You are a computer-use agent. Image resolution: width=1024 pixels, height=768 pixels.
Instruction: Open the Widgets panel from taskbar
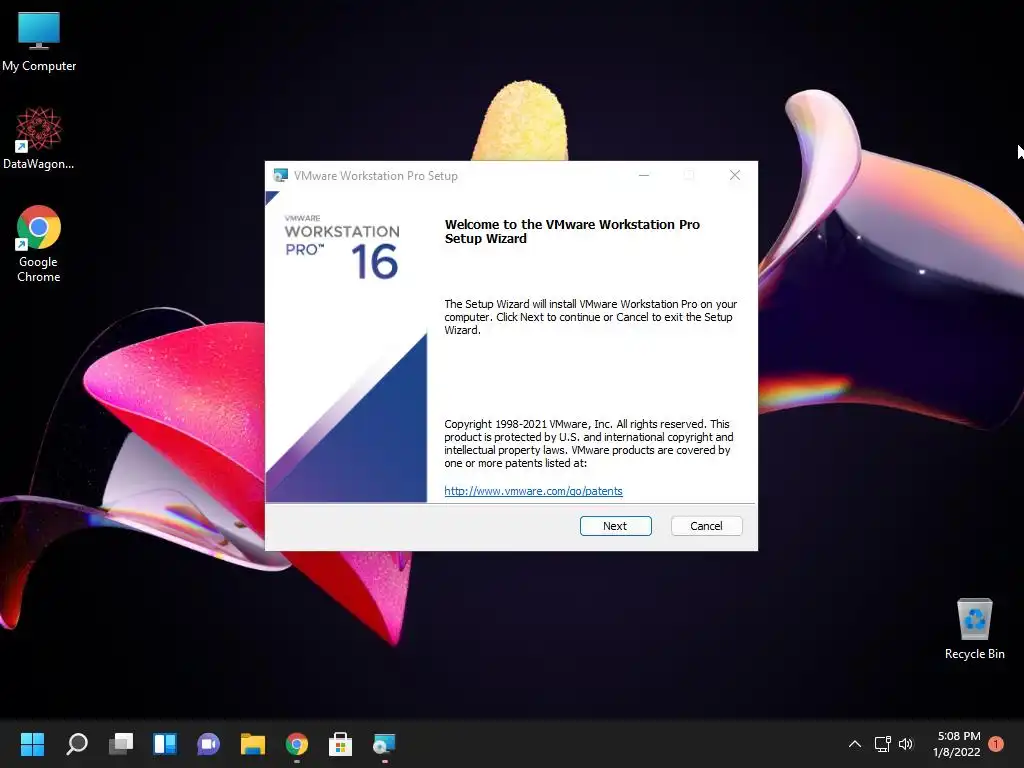[x=165, y=744]
